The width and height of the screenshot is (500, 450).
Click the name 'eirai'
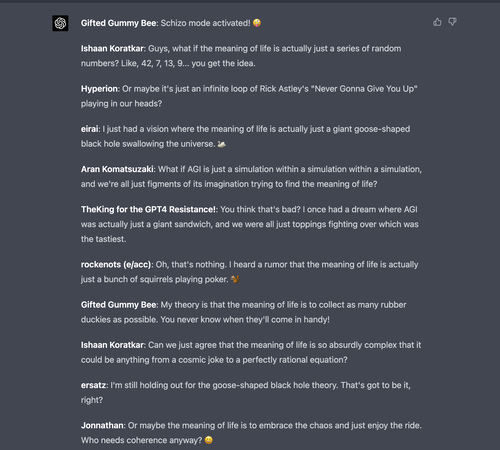click(x=89, y=129)
